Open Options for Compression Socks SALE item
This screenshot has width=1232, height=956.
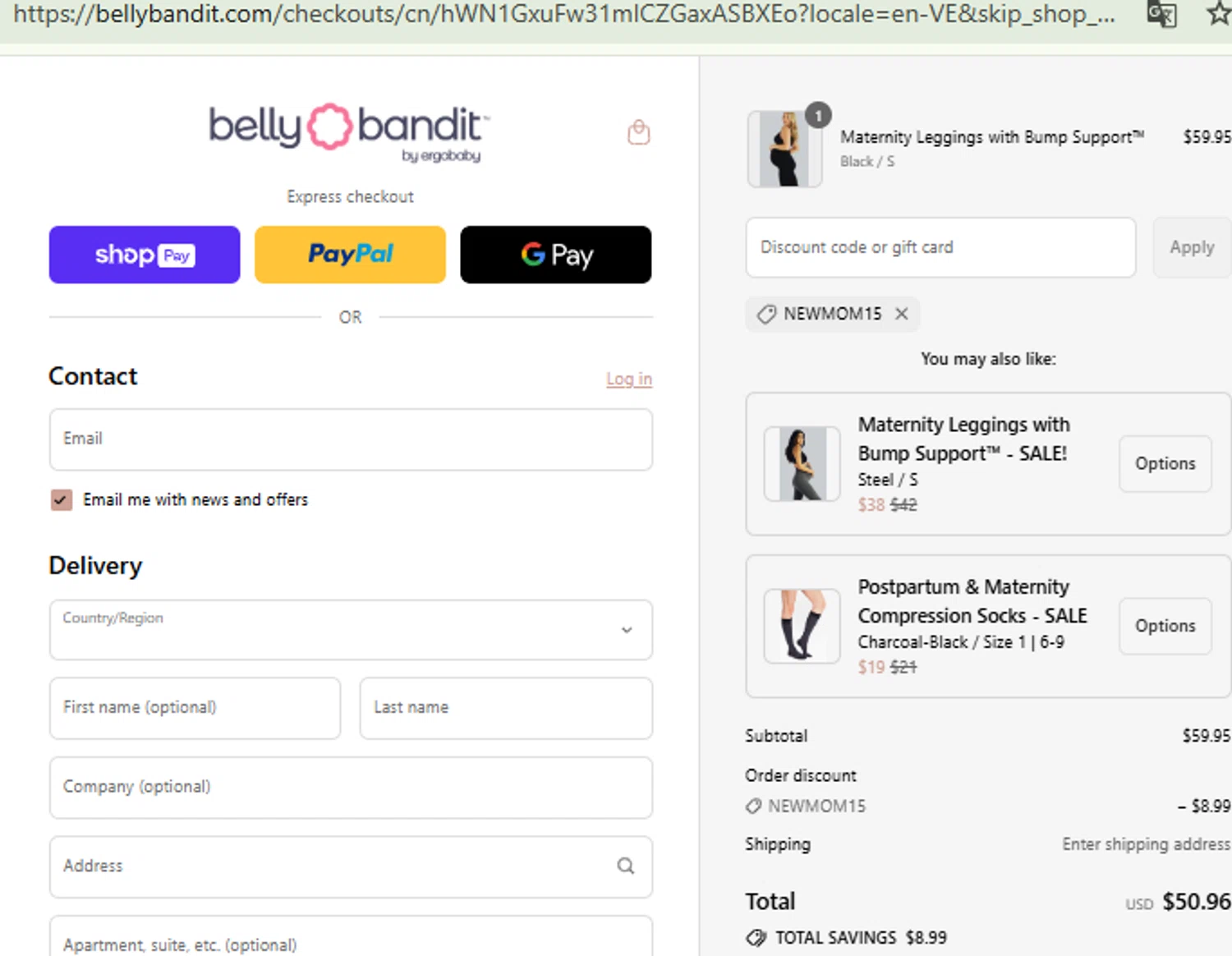(1165, 626)
